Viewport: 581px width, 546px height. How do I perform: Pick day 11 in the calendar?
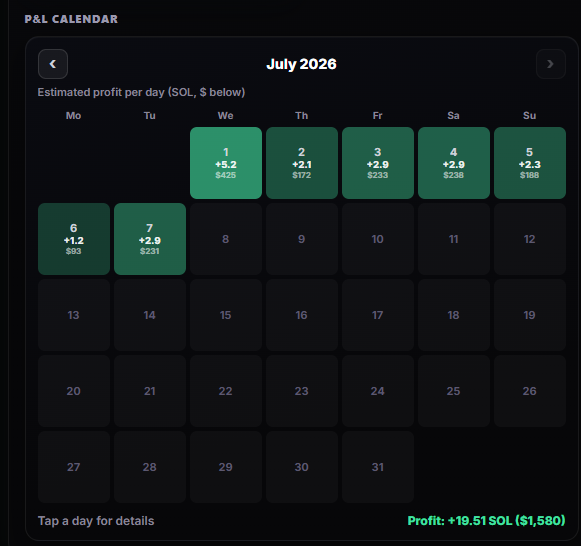pos(454,239)
